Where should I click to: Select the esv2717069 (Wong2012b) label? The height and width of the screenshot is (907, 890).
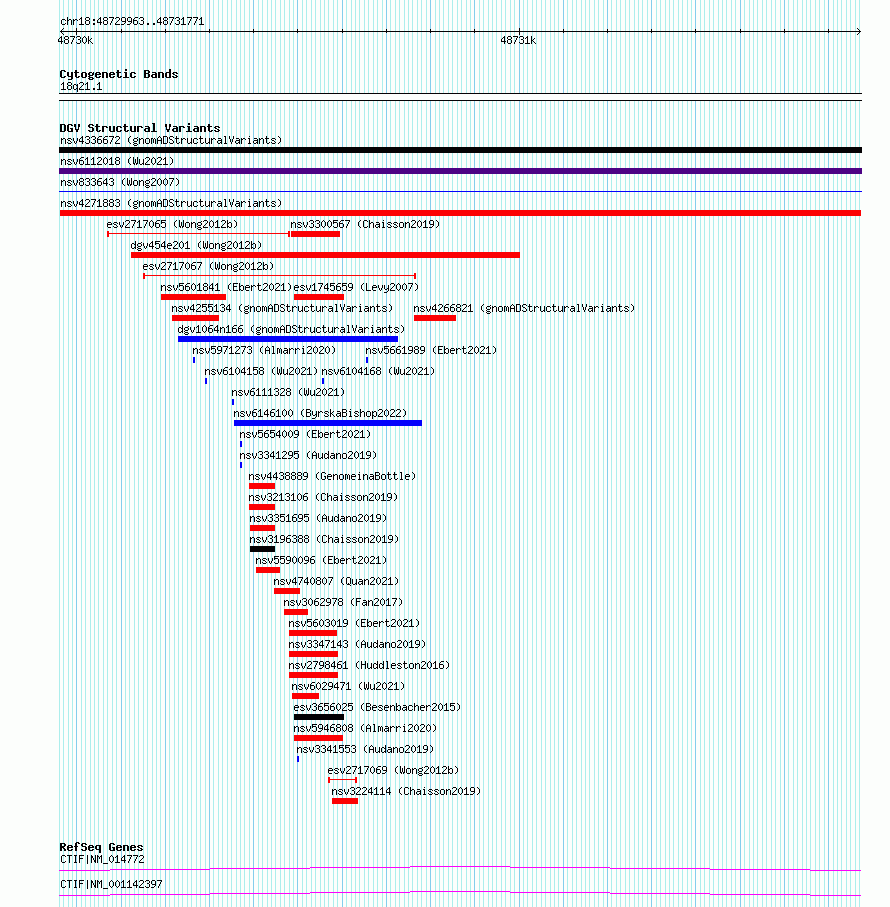pos(393,770)
